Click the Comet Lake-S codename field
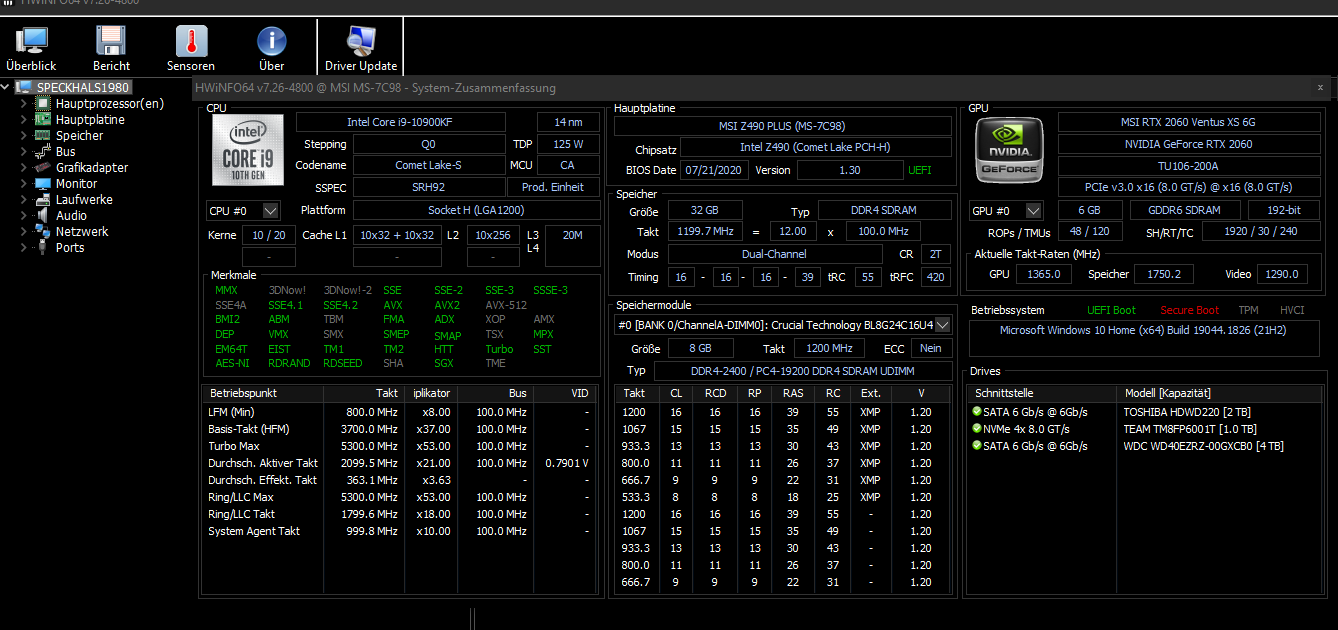 point(428,166)
